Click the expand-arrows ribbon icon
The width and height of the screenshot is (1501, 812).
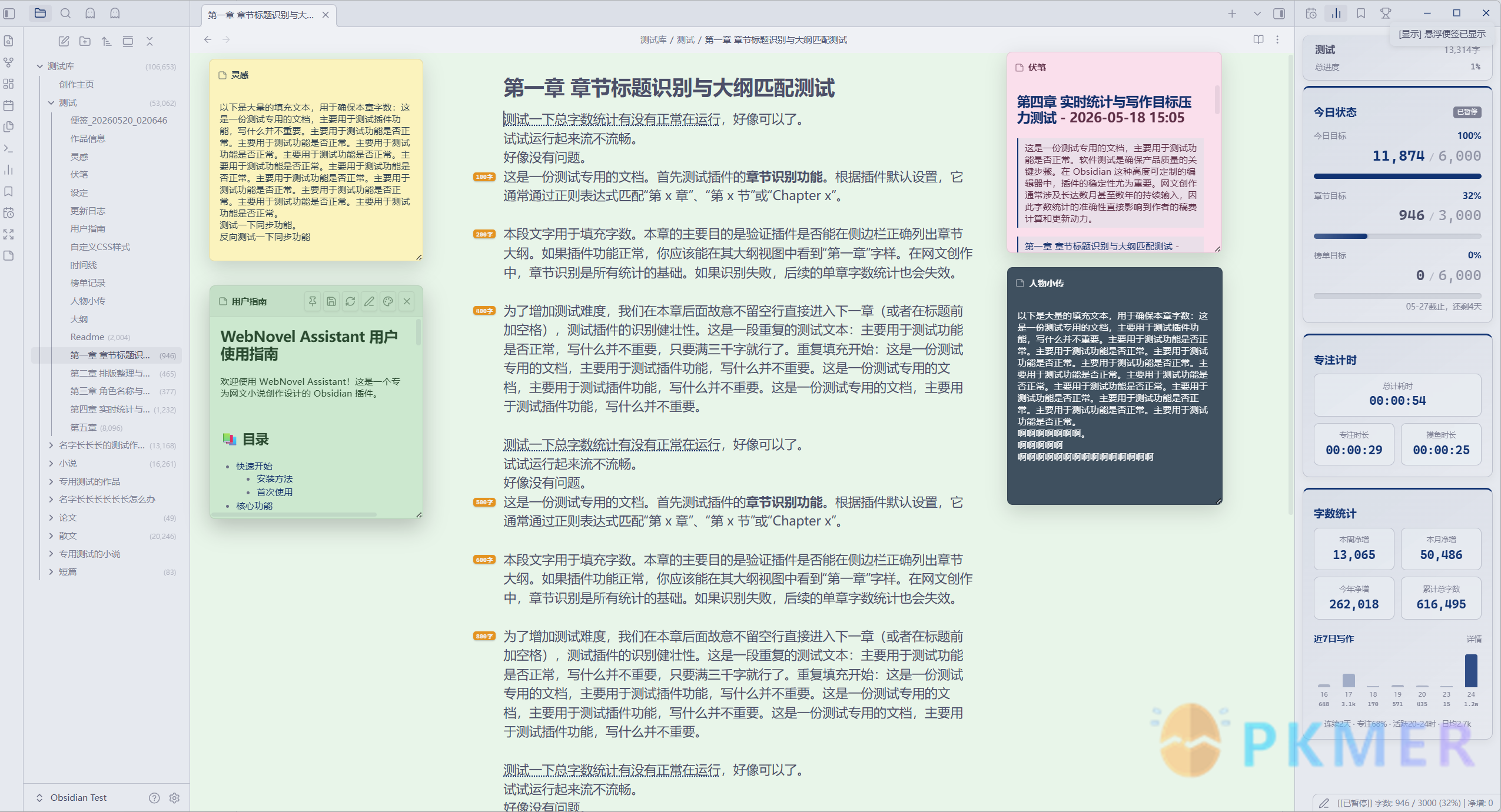9,234
